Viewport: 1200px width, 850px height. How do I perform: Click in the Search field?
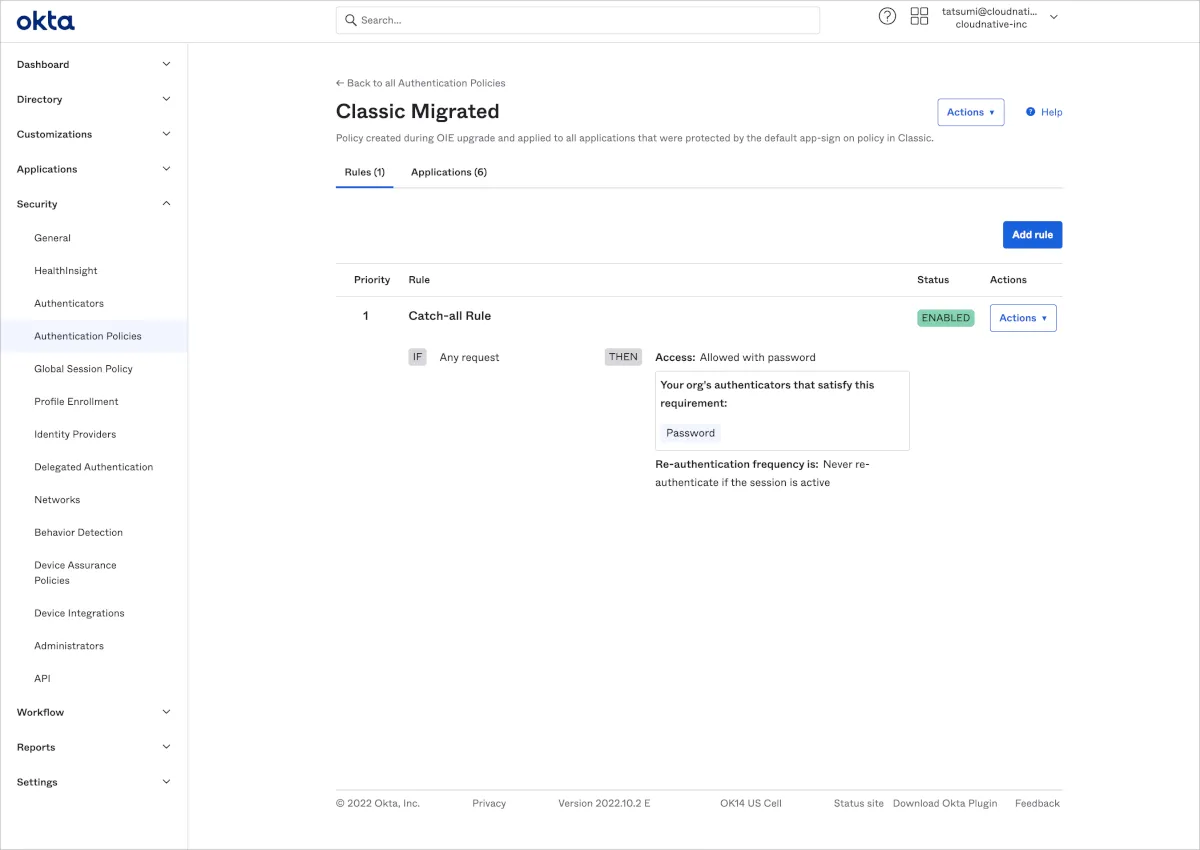tap(585, 20)
